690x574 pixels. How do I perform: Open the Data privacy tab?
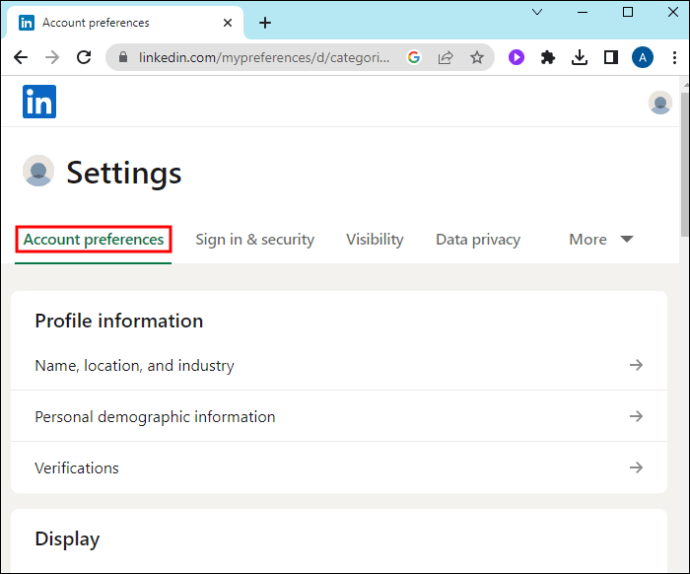(478, 239)
